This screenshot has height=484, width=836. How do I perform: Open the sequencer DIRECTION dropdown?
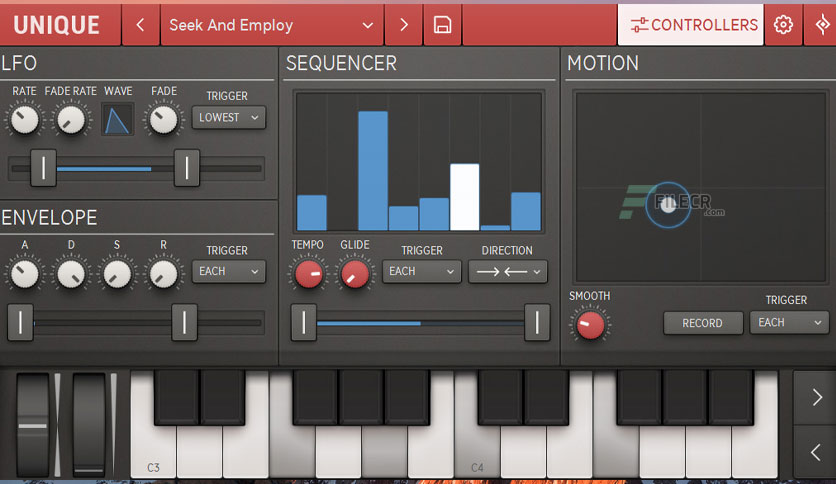(508, 271)
